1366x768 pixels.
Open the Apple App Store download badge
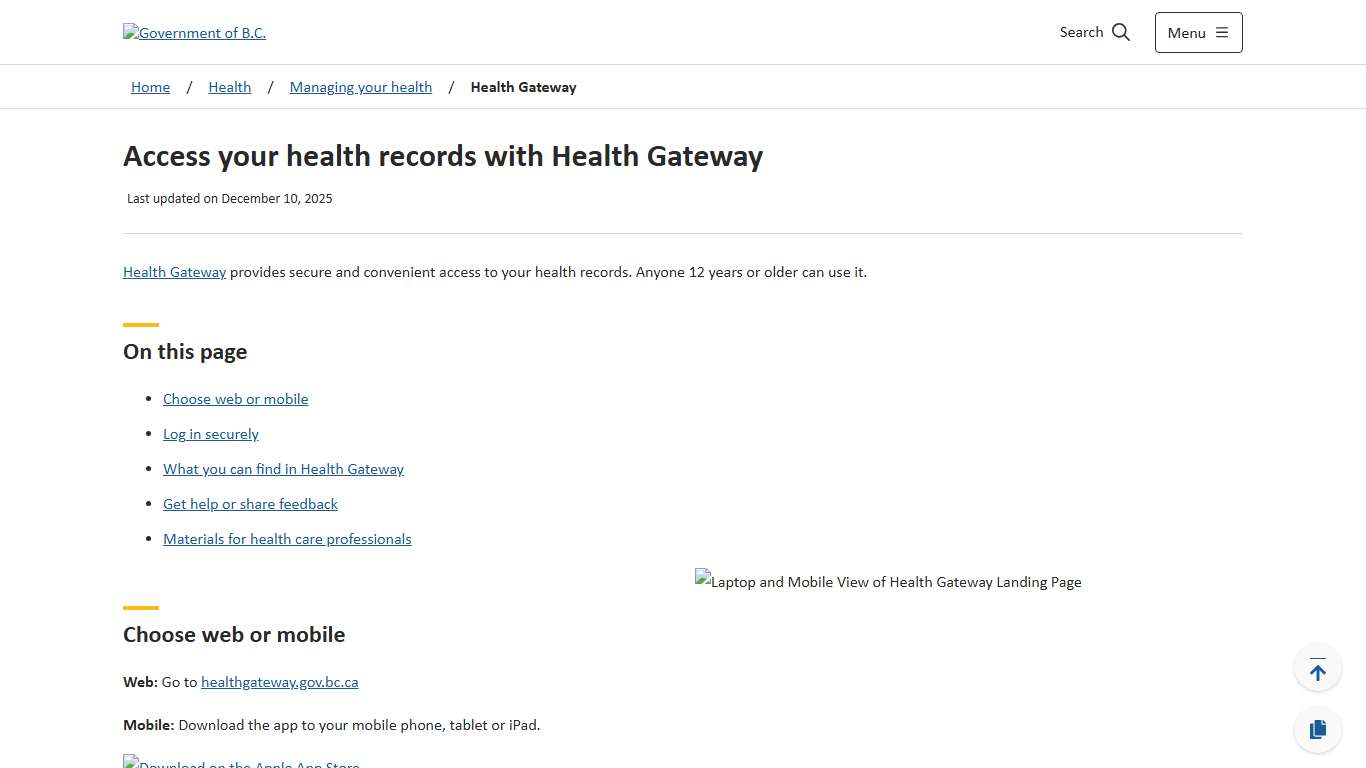pos(240,762)
